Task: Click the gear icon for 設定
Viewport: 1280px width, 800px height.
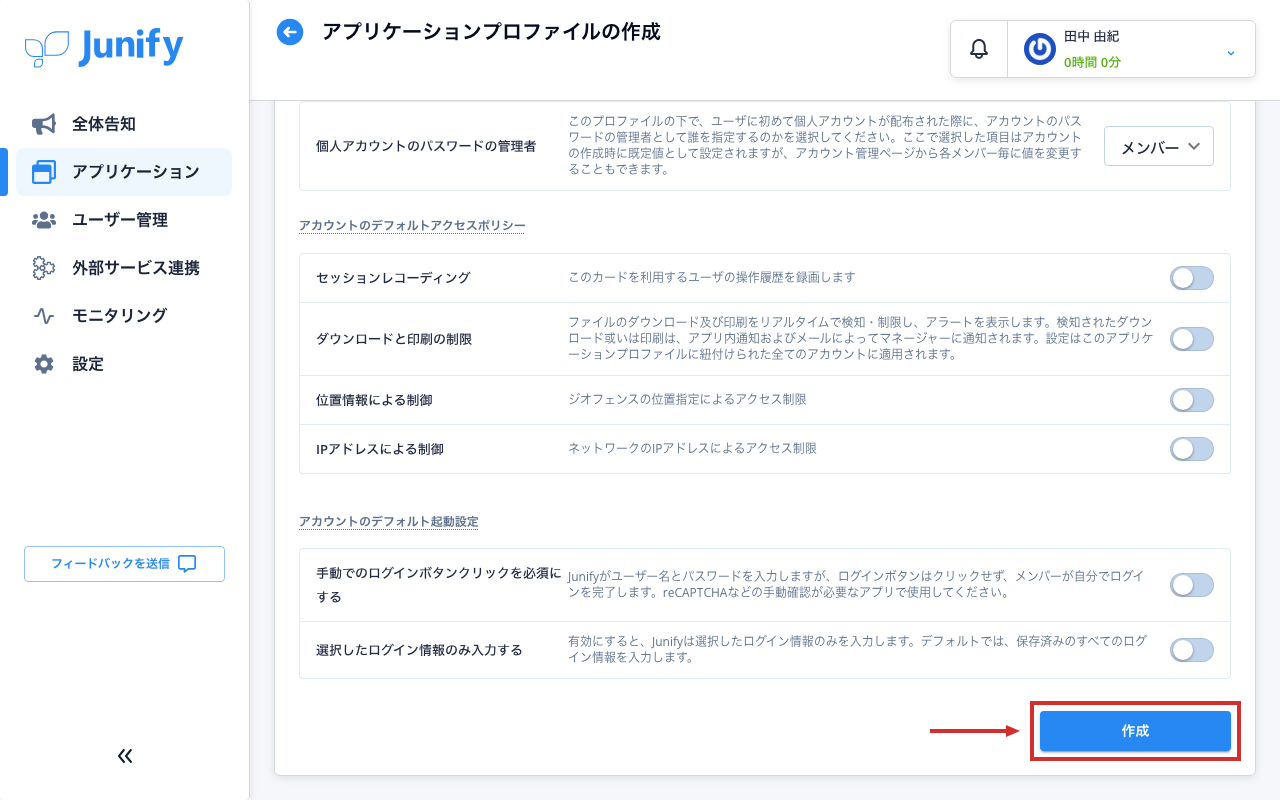Action: point(43,364)
